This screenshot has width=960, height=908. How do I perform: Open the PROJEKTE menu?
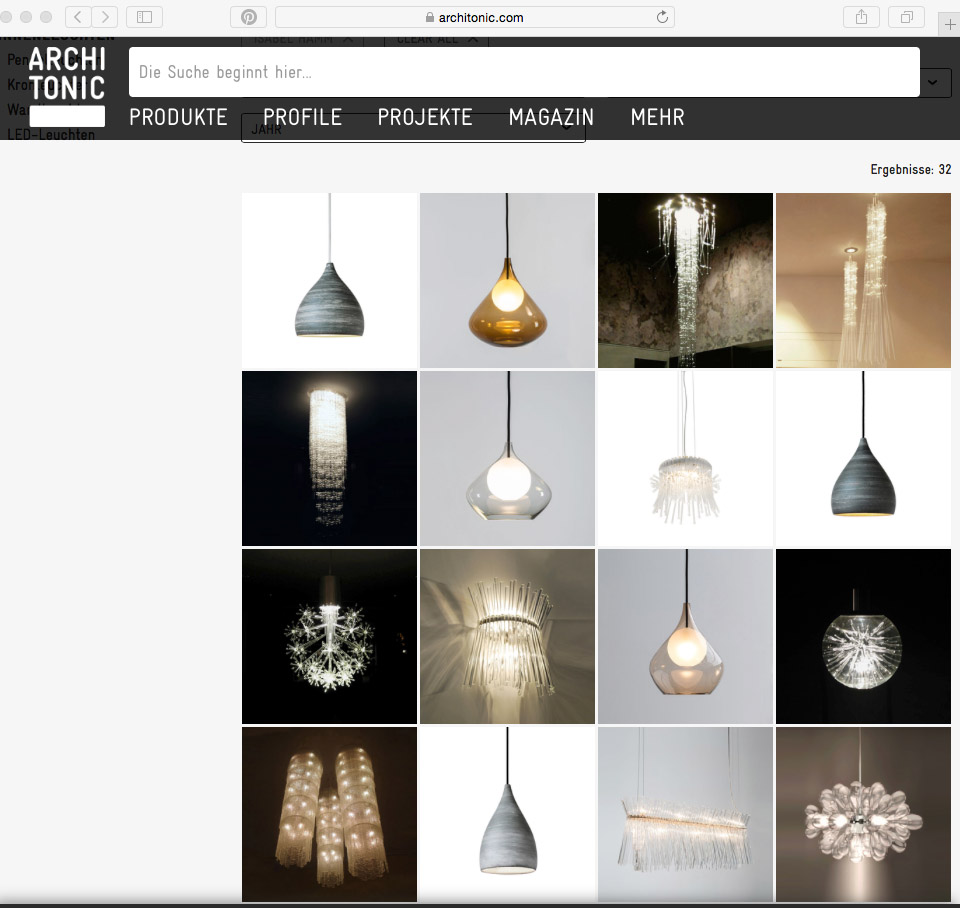click(x=425, y=117)
